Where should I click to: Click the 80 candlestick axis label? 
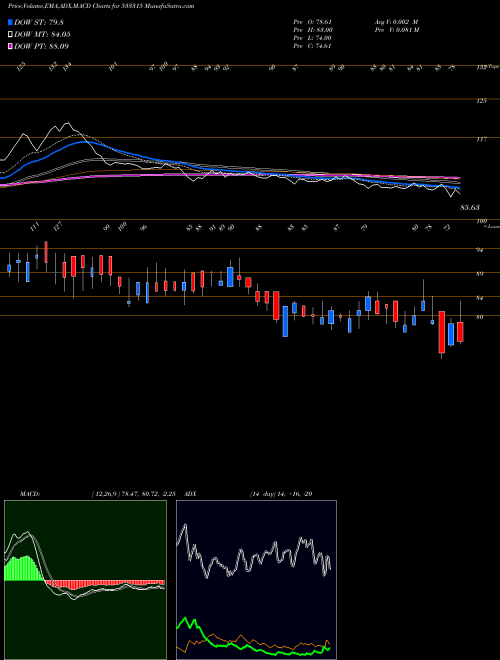point(480,317)
